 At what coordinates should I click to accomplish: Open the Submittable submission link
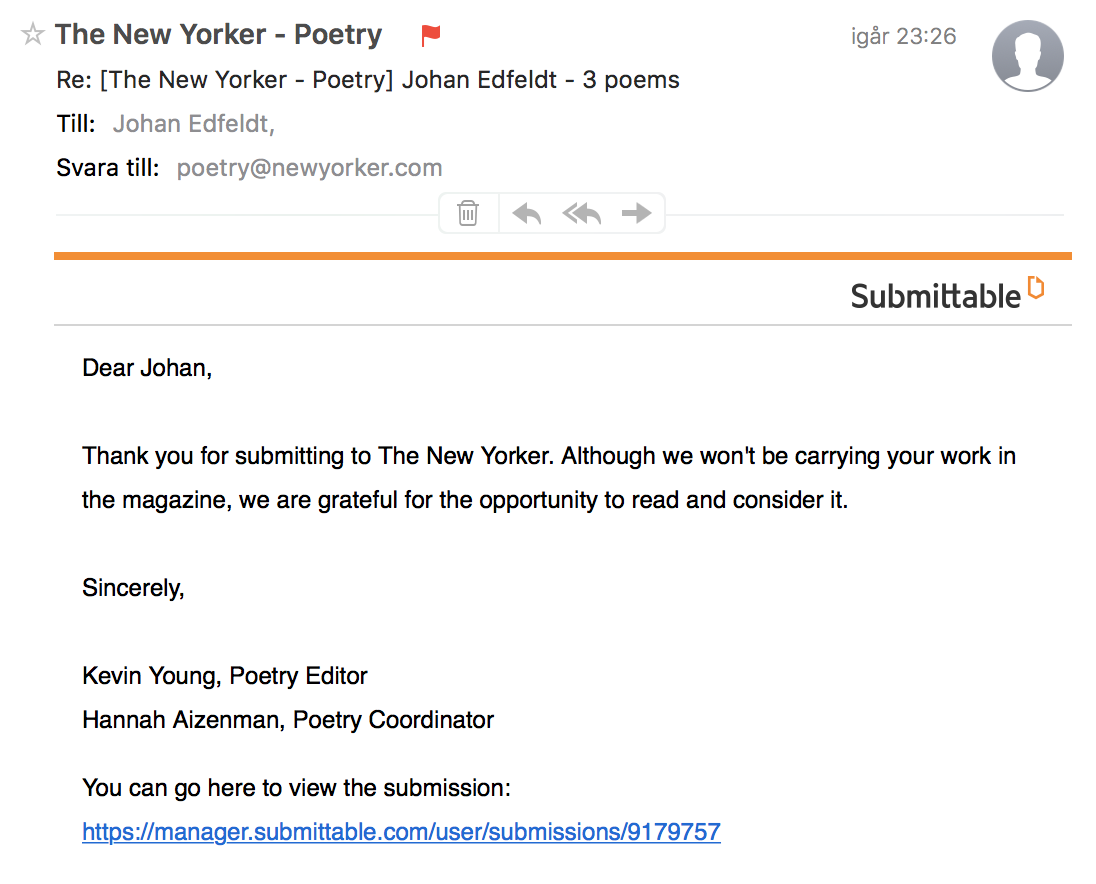(401, 832)
